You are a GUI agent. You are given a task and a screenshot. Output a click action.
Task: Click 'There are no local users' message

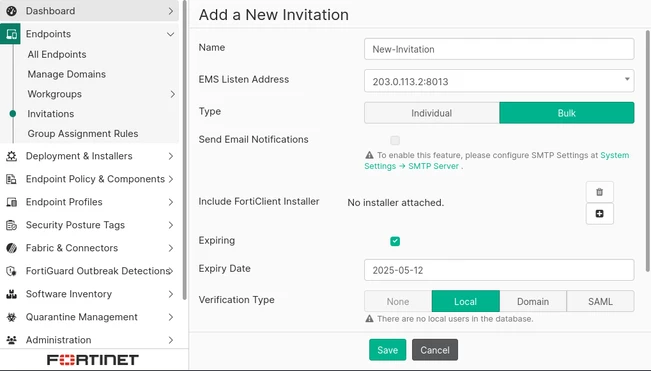(455, 319)
